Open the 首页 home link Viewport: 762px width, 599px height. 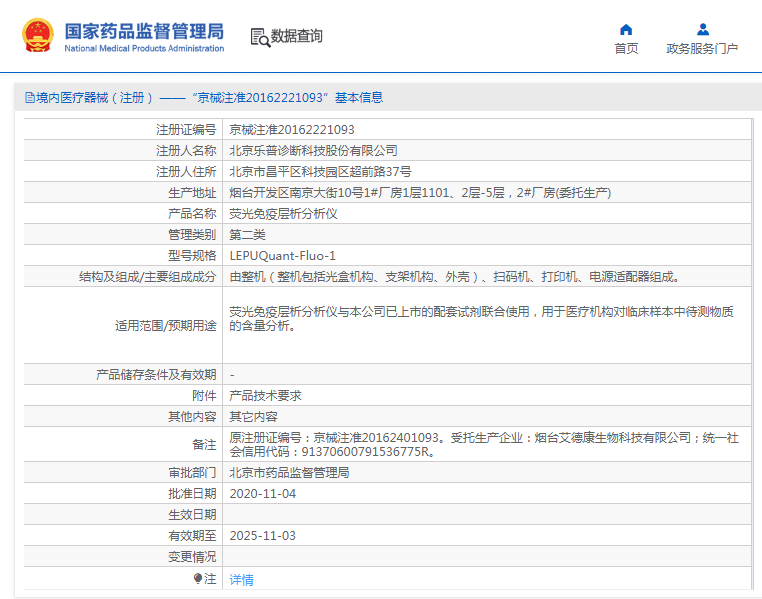[626, 49]
